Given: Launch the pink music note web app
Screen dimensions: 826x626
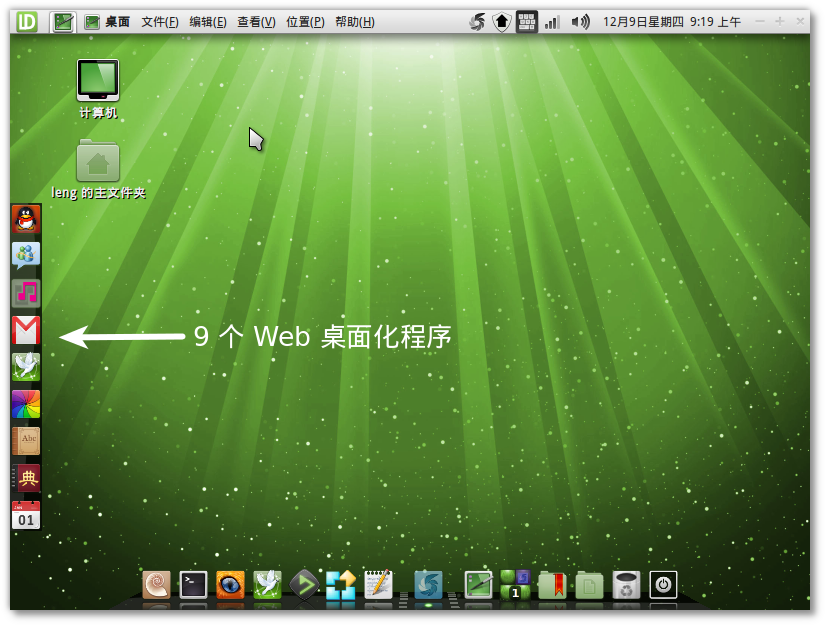Looking at the screenshot, I should click(26, 293).
